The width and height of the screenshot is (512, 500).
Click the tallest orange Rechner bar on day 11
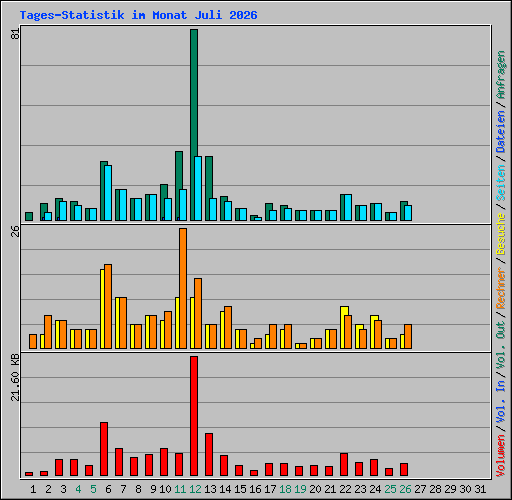pyautogui.click(x=183, y=289)
